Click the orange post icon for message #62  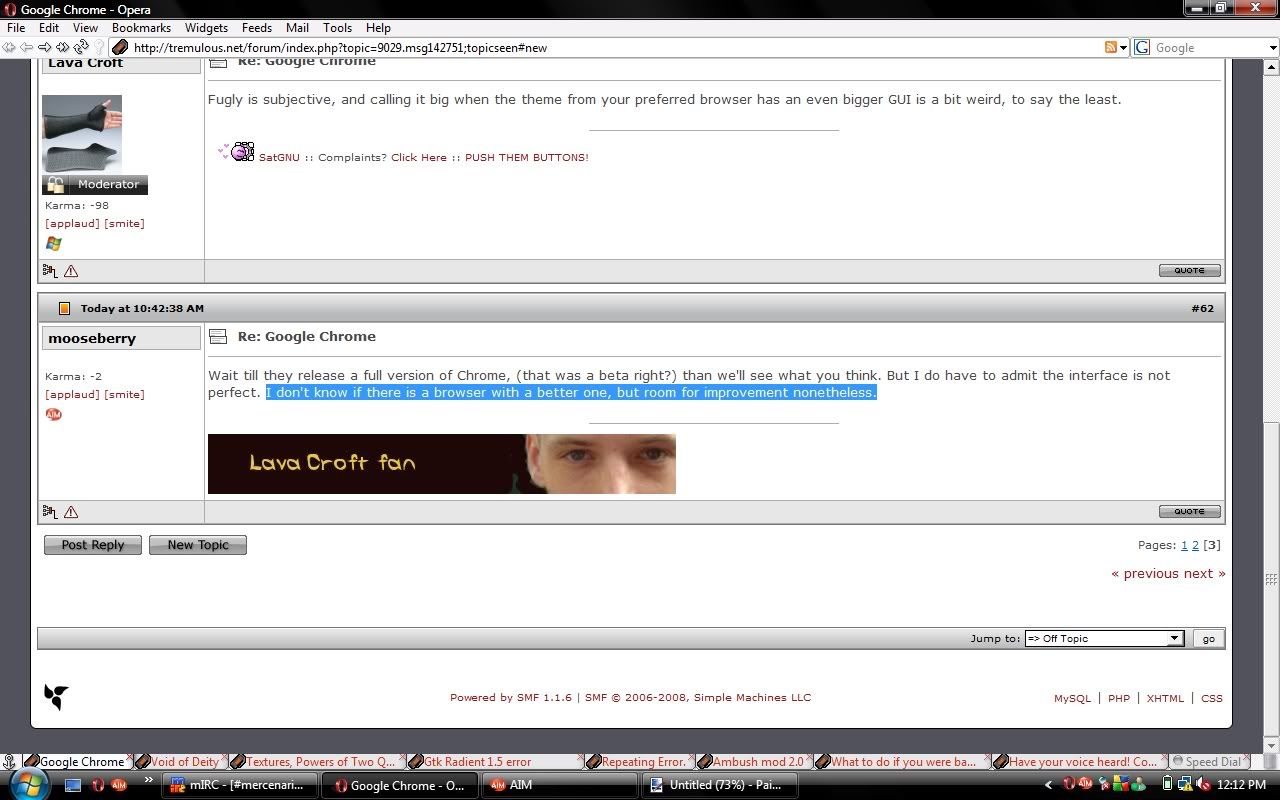64,308
